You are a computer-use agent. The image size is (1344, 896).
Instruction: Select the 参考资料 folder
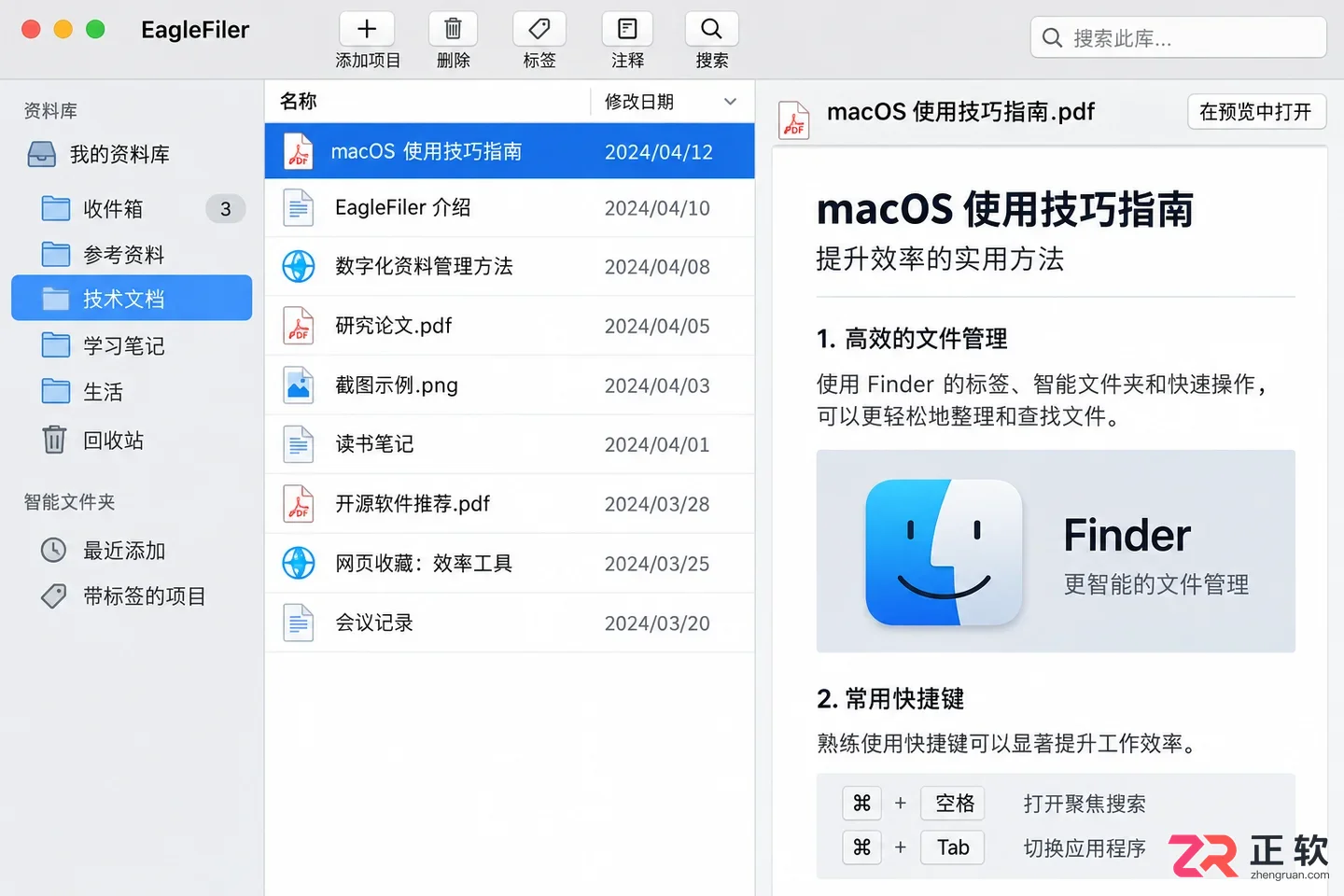(x=132, y=254)
